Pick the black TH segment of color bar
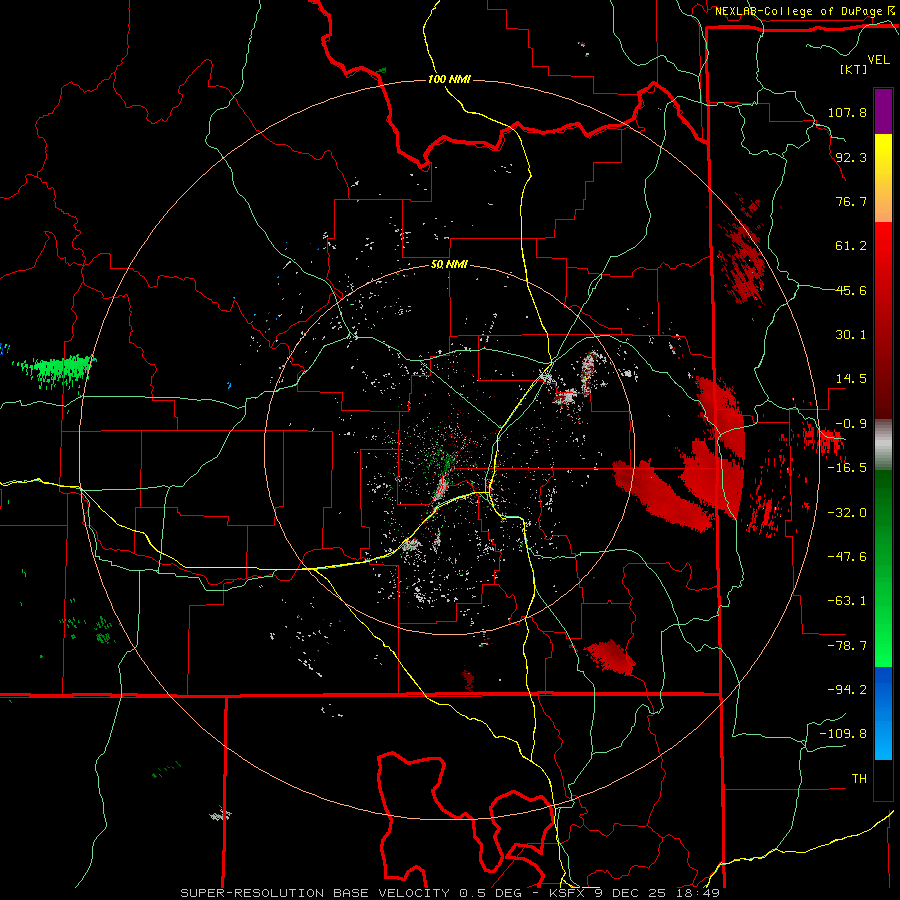Screen dimensions: 900x900 click(x=883, y=779)
